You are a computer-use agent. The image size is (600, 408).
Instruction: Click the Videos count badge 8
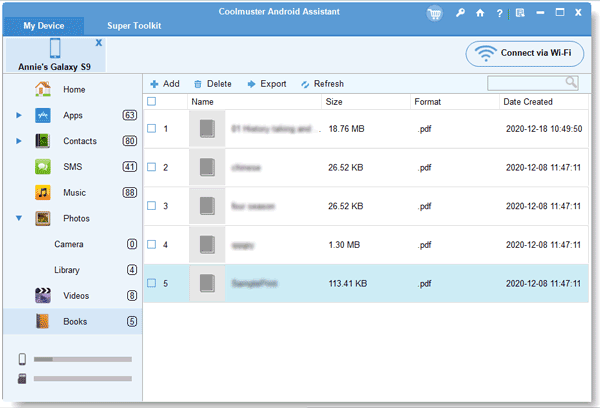(132, 295)
